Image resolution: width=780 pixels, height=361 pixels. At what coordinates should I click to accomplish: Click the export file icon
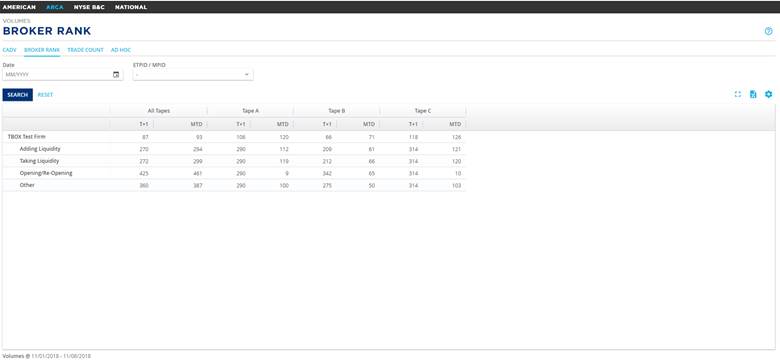click(x=753, y=94)
